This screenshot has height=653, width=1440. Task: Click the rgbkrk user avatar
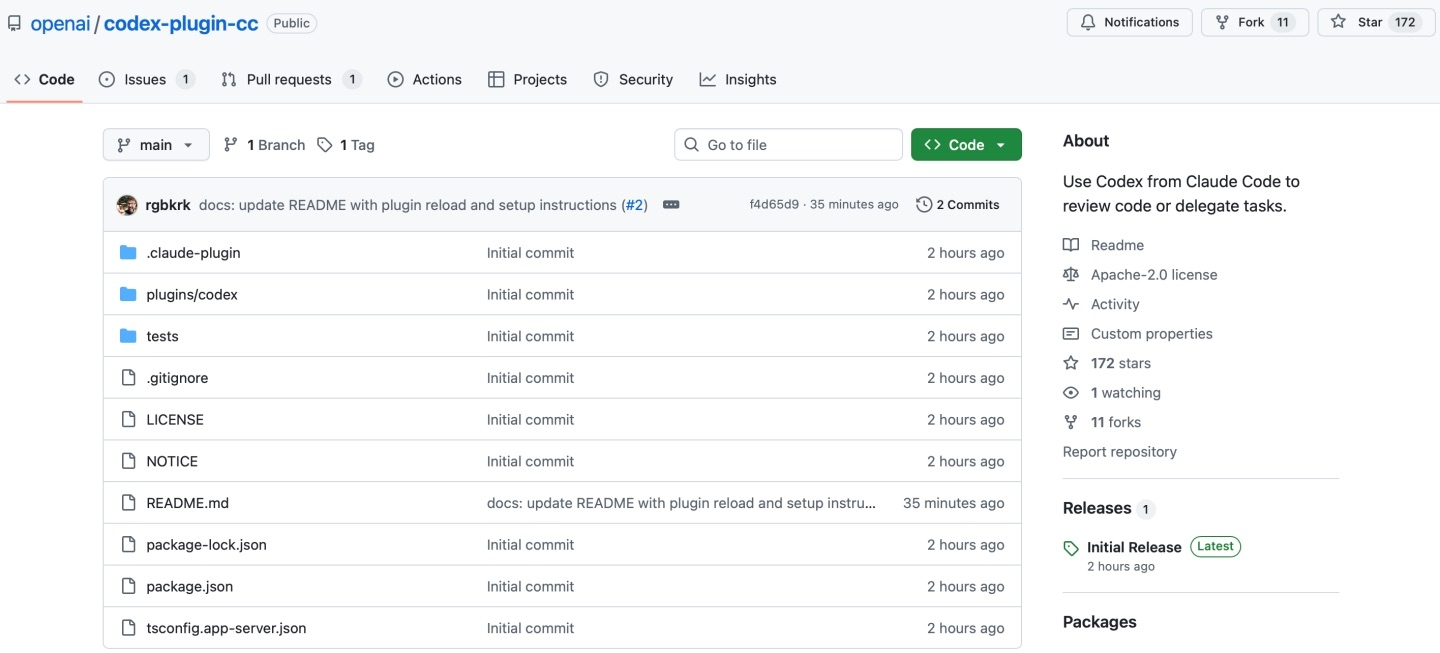pyautogui.click(x=127, y=205)
